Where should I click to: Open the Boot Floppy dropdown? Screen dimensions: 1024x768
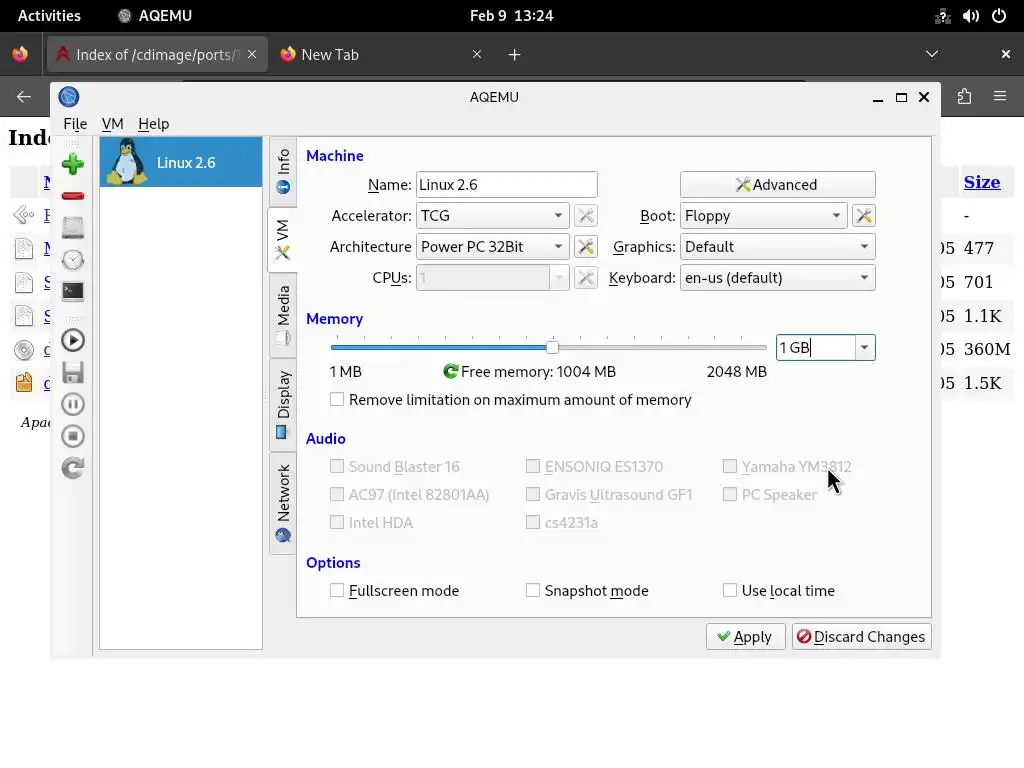(x=763, y=216)
